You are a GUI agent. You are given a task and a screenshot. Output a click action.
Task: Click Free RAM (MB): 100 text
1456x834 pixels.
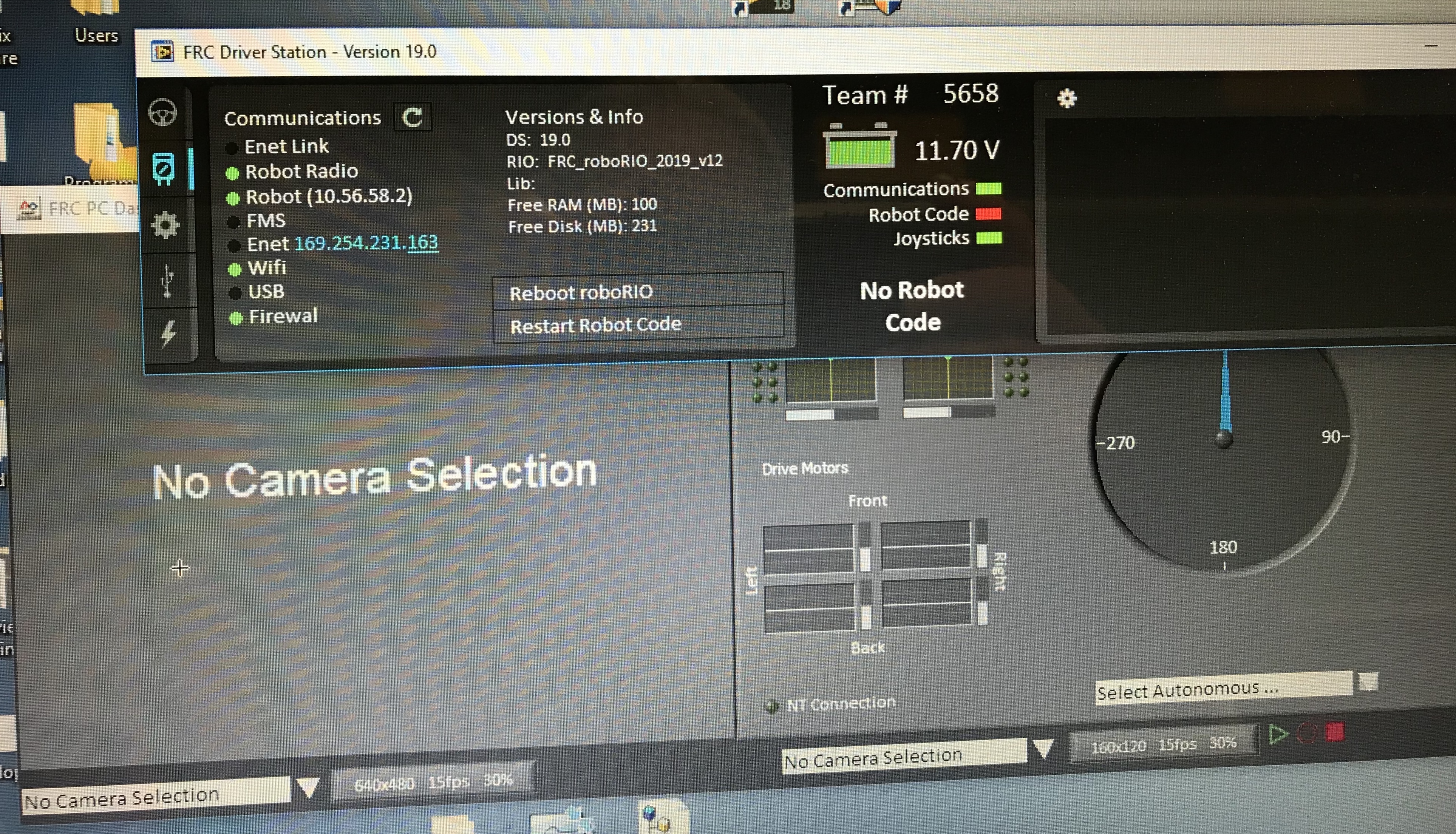point(582,204)
